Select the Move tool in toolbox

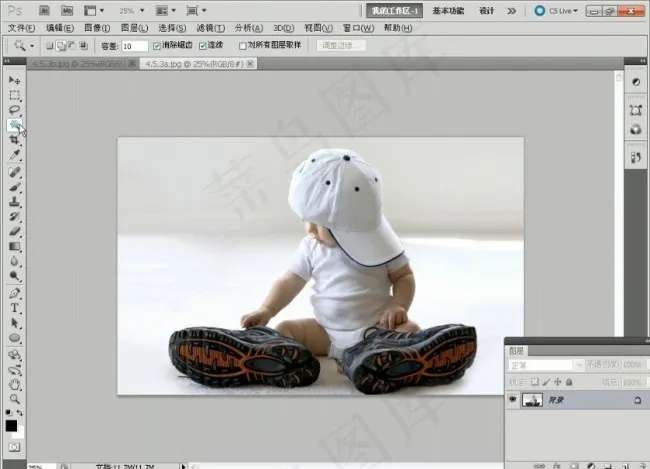(x=14, y=79)
